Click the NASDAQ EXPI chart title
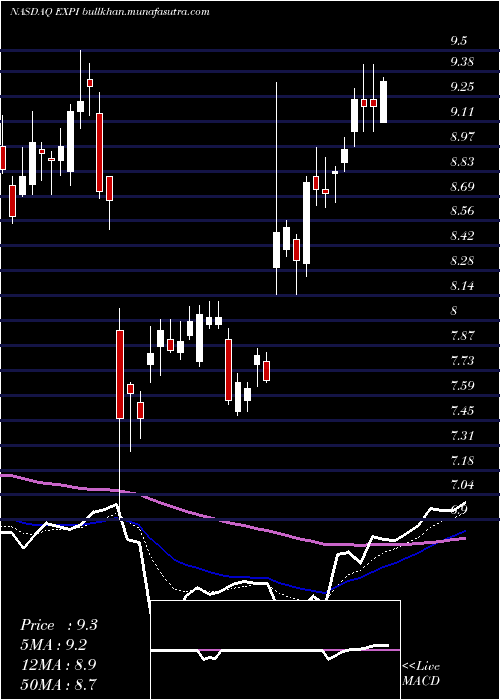The height and width of the screenshot is (700, 500). coord(109,12)
